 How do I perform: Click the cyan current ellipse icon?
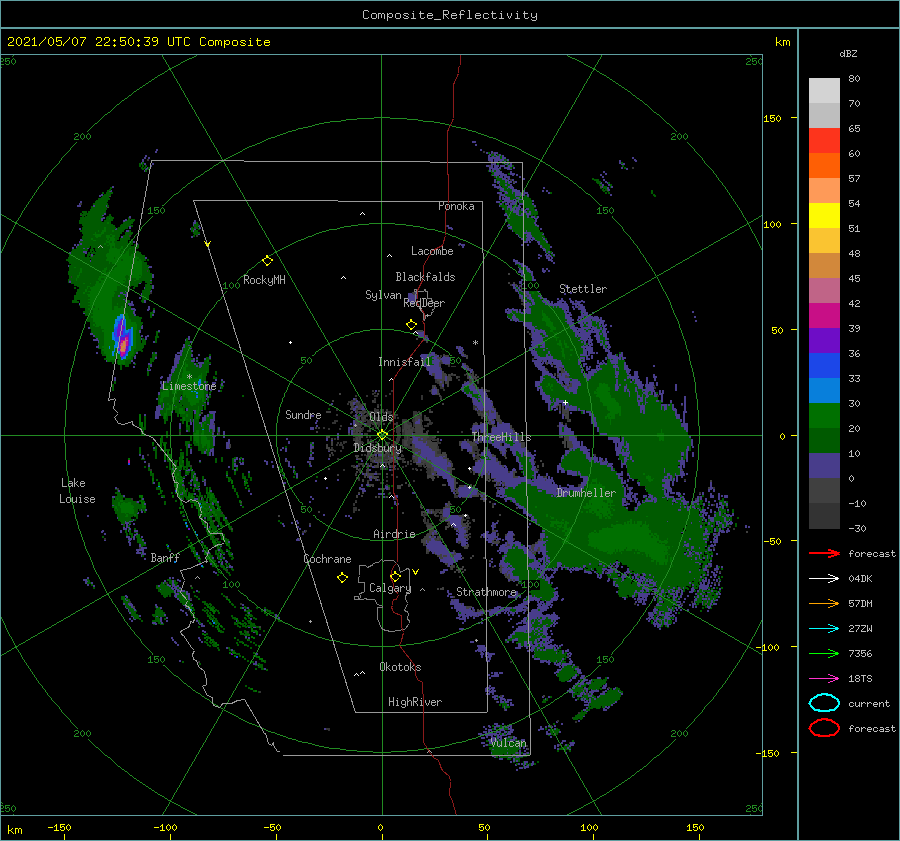[824, 703]
